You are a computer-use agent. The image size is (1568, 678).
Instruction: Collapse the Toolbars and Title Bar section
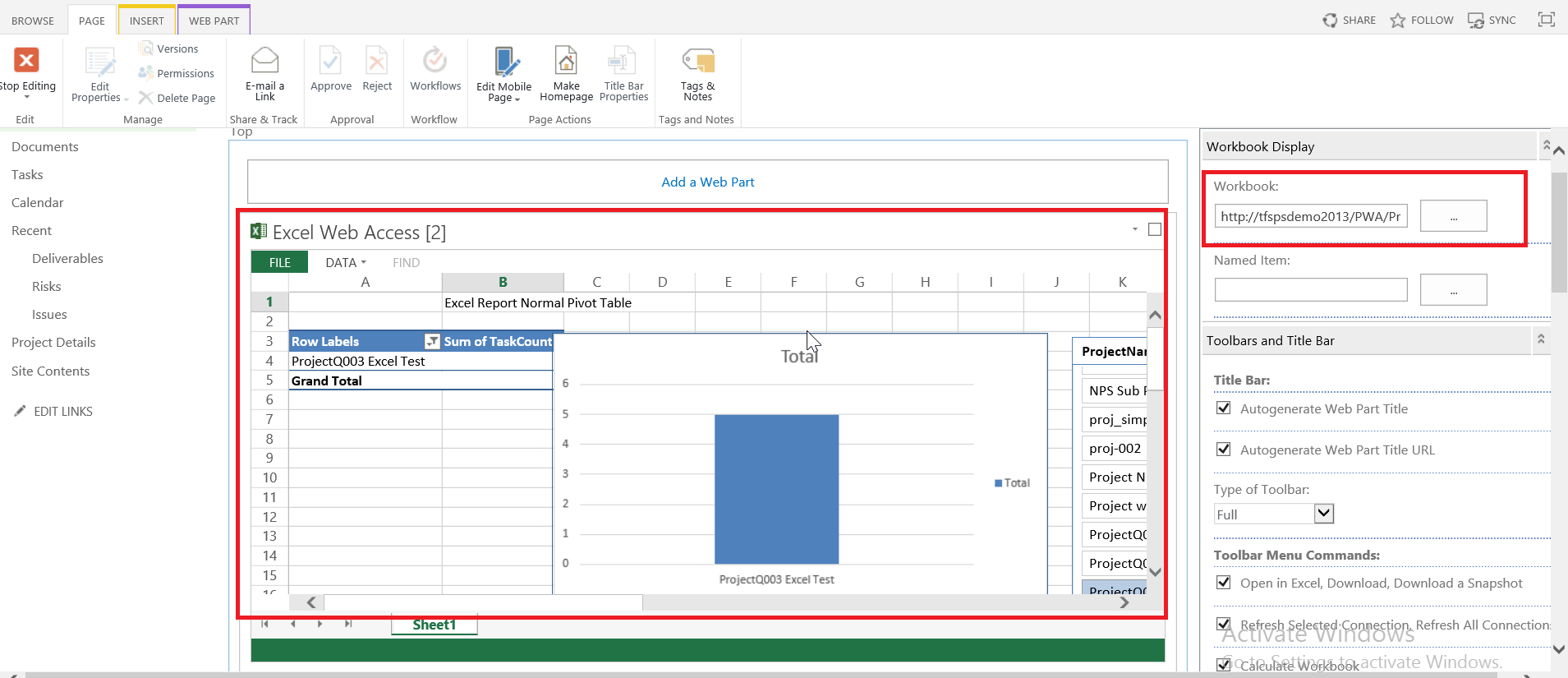1541,339
